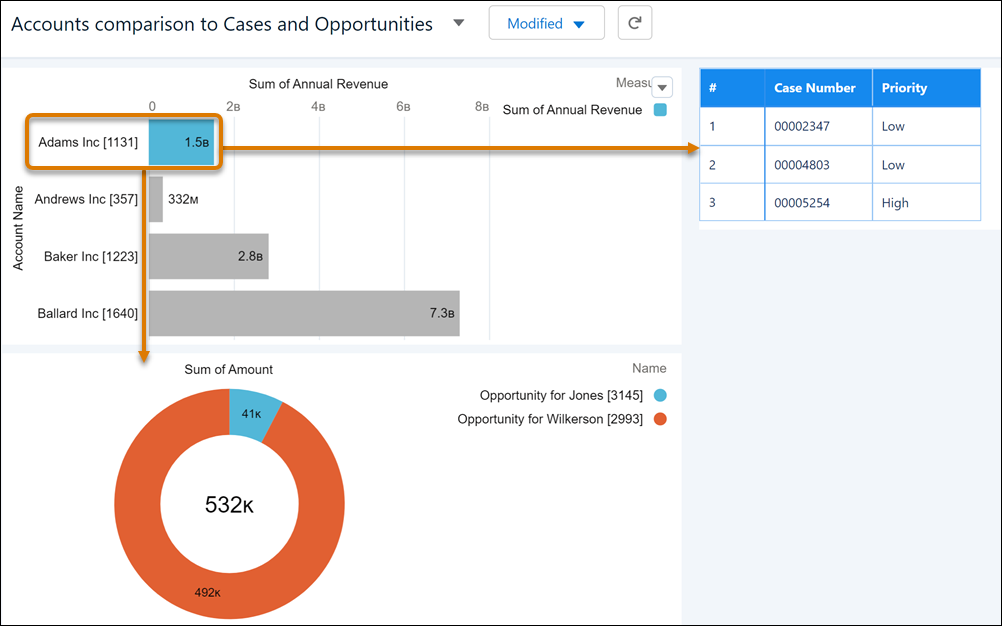Expand the dashboard title dropdown arrow
The image size is (1002, 626).
(x=458, y=23)
